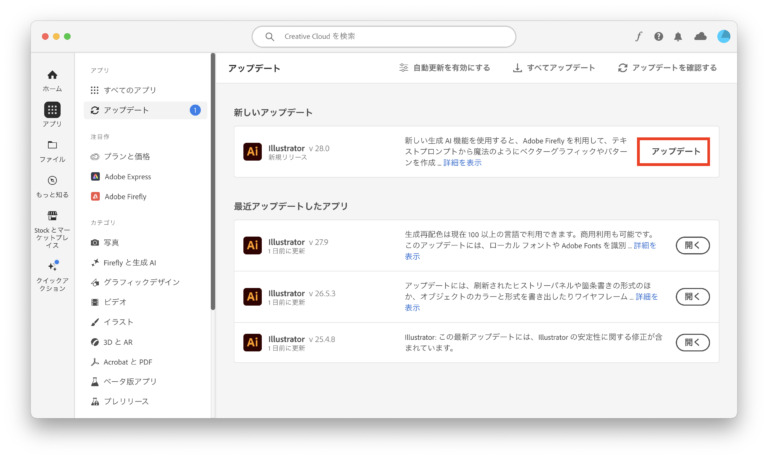Click the search magnifier icon
Image resolution: width=768 pixels, height=459 pixels.
click(x=269, y=36)
